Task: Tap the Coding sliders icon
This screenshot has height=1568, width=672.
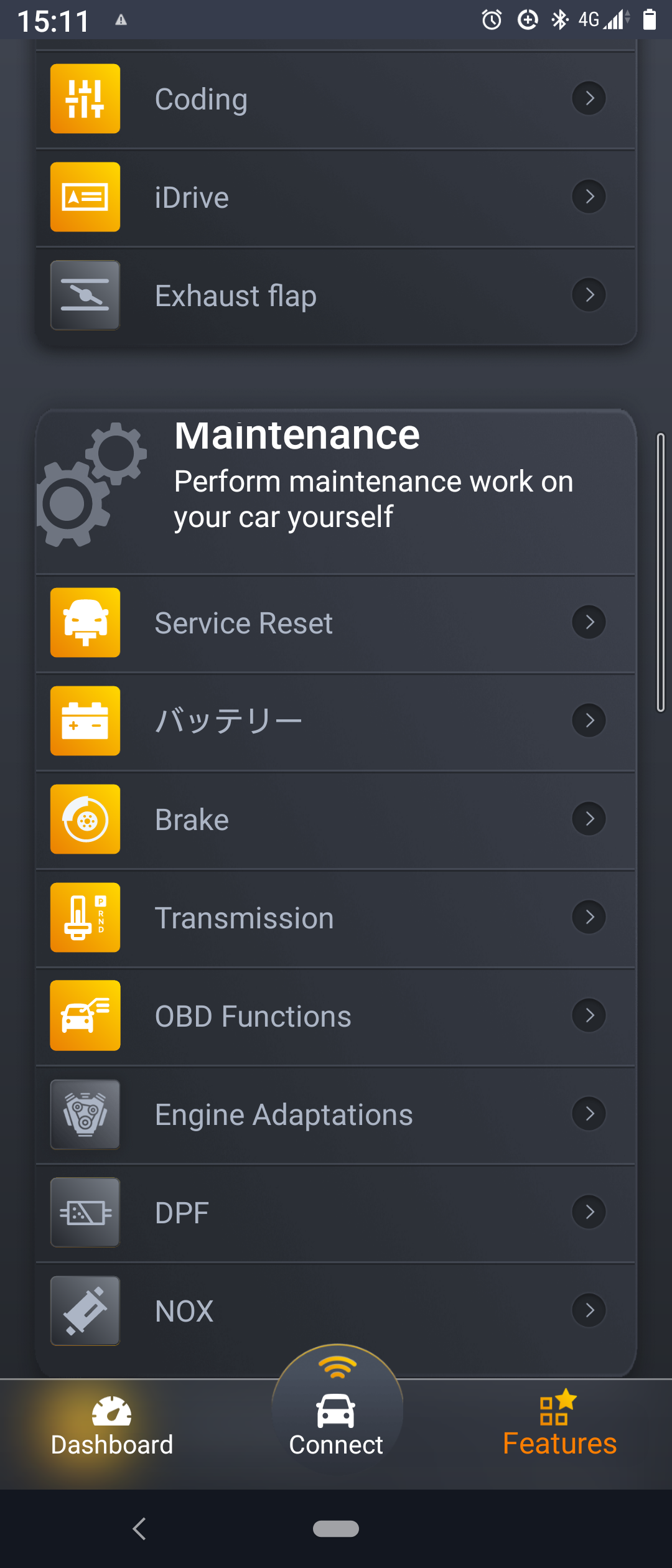Action: [x=85, y=98]
